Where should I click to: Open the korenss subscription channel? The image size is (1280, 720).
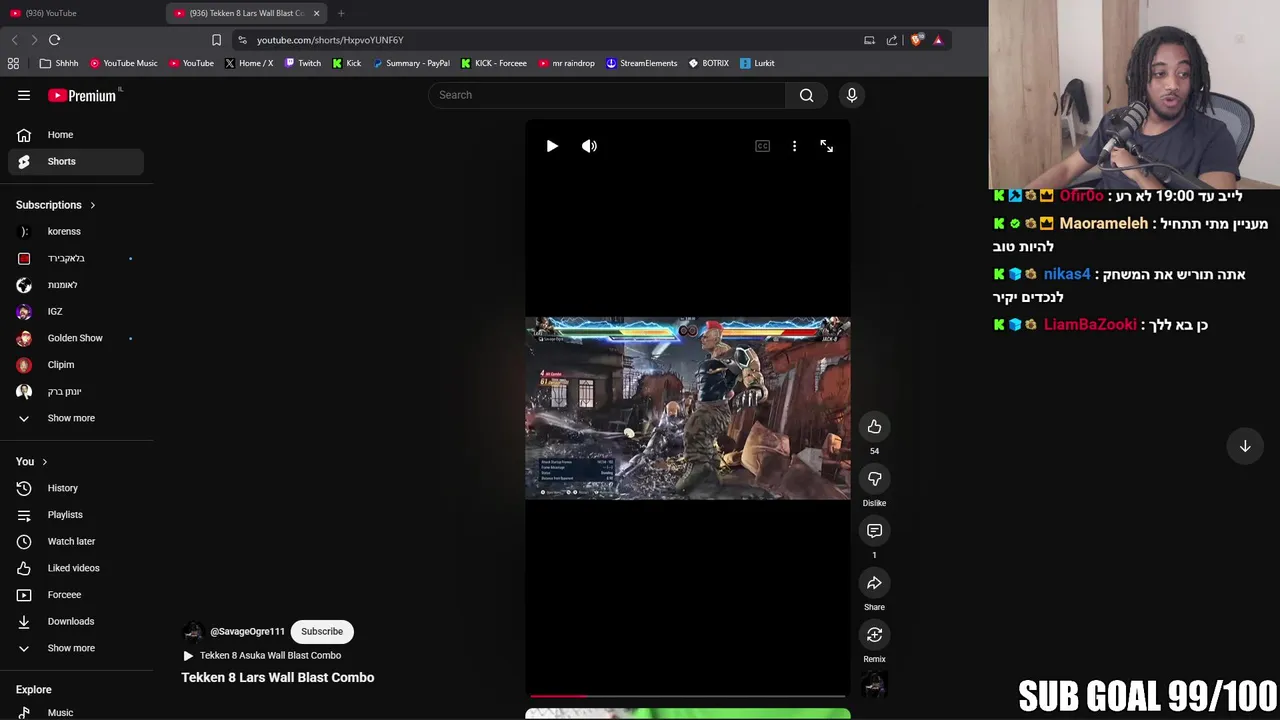(x=76, y=231)
